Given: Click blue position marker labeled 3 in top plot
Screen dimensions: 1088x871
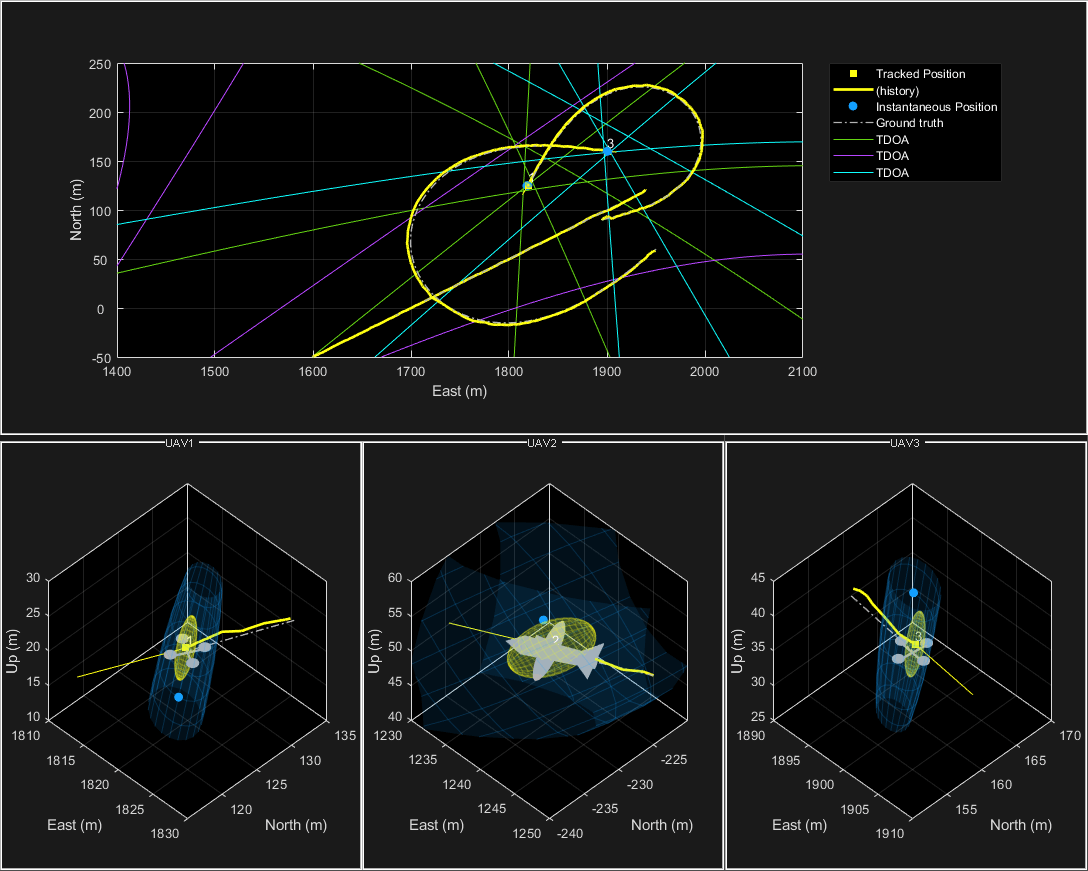Looking at the screenshot, I should [x=606, y=151].
